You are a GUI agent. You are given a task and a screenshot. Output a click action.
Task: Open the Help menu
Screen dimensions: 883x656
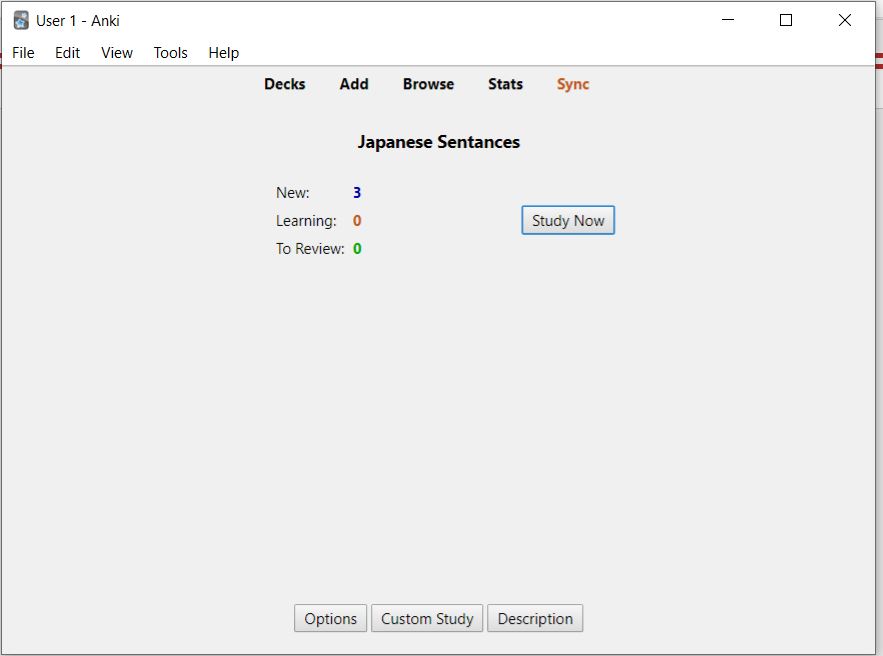[224, 53]
